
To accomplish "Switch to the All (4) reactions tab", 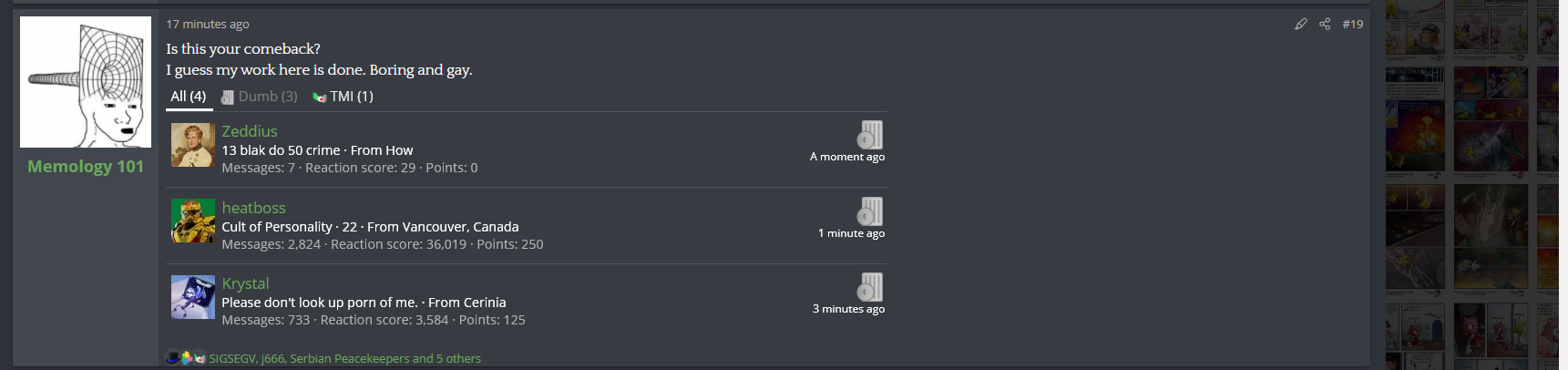I will pos(189,97).
